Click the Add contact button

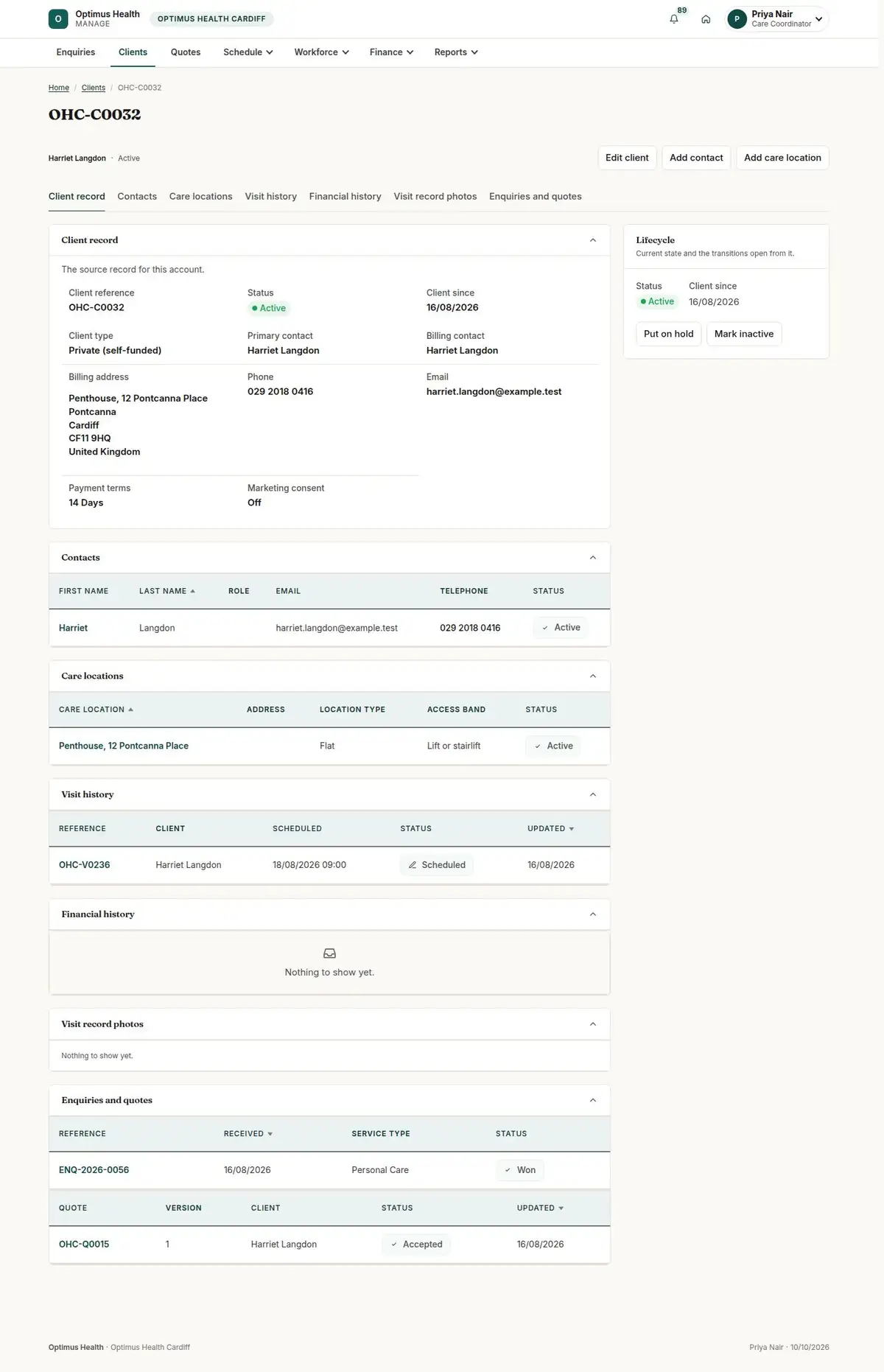(x=696, y=158)
